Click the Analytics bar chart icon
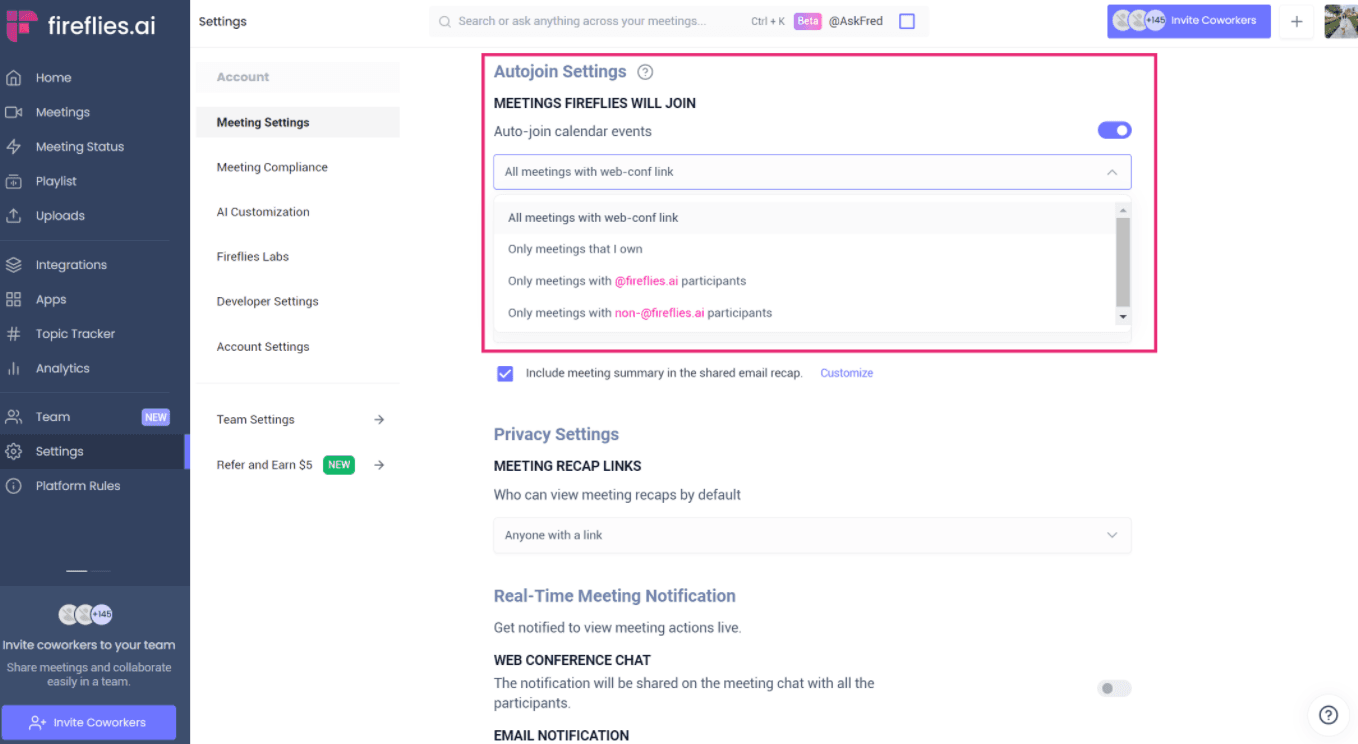The image size is (1358, 744). [14, 368]
